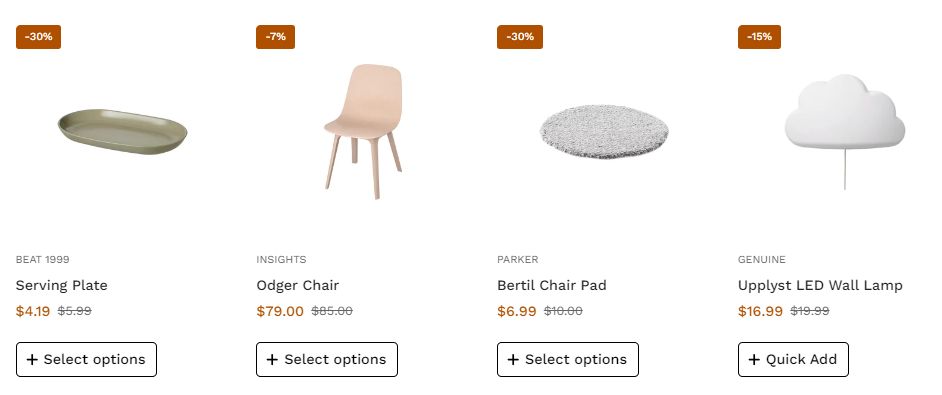Click the -15% discount badge on lamp
The image size is (942, 395).
pyautogui.click(x=759, y=37)
